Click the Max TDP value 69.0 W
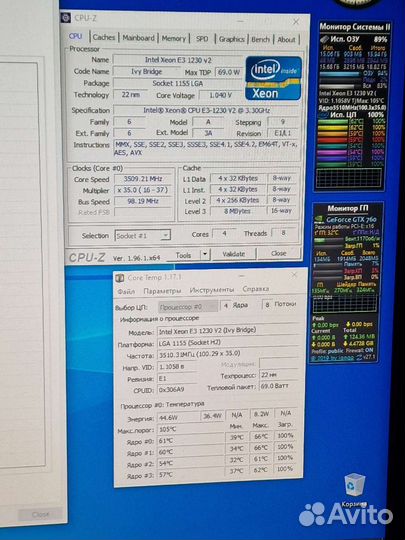The image size is (405, 540). (x=229, y=72)
